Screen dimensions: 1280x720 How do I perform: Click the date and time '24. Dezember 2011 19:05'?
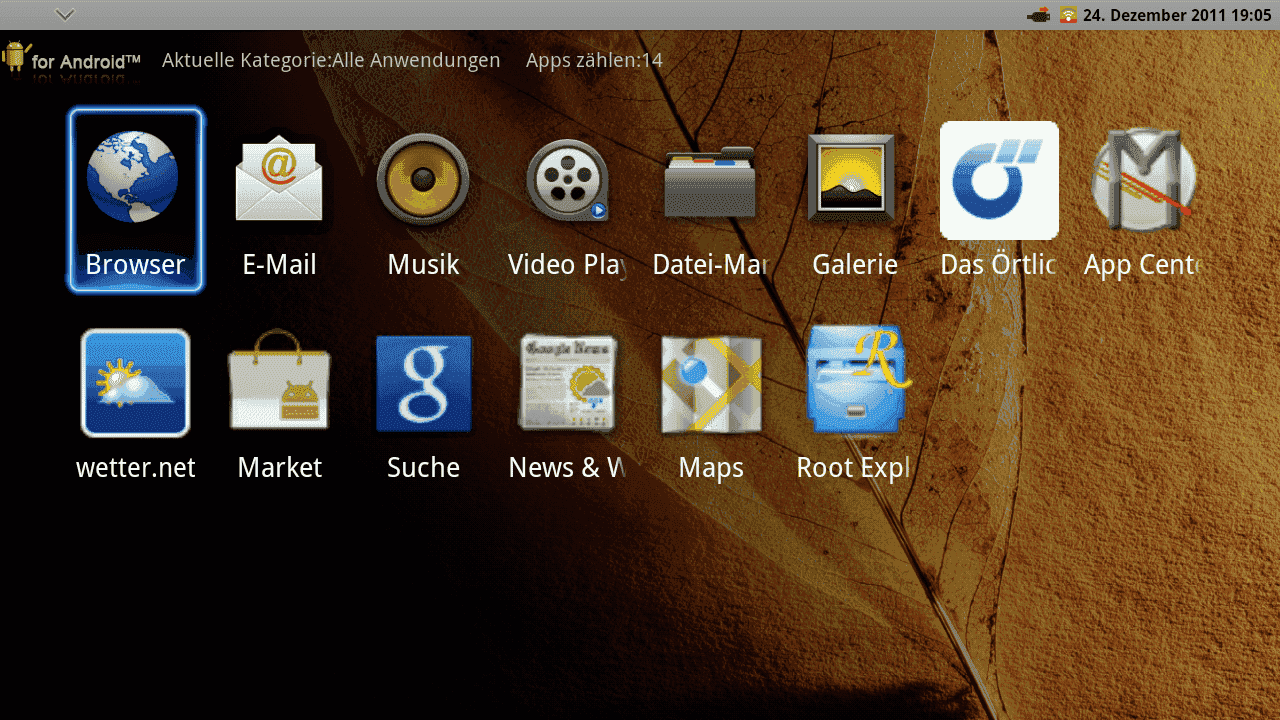click(1177, 15)
